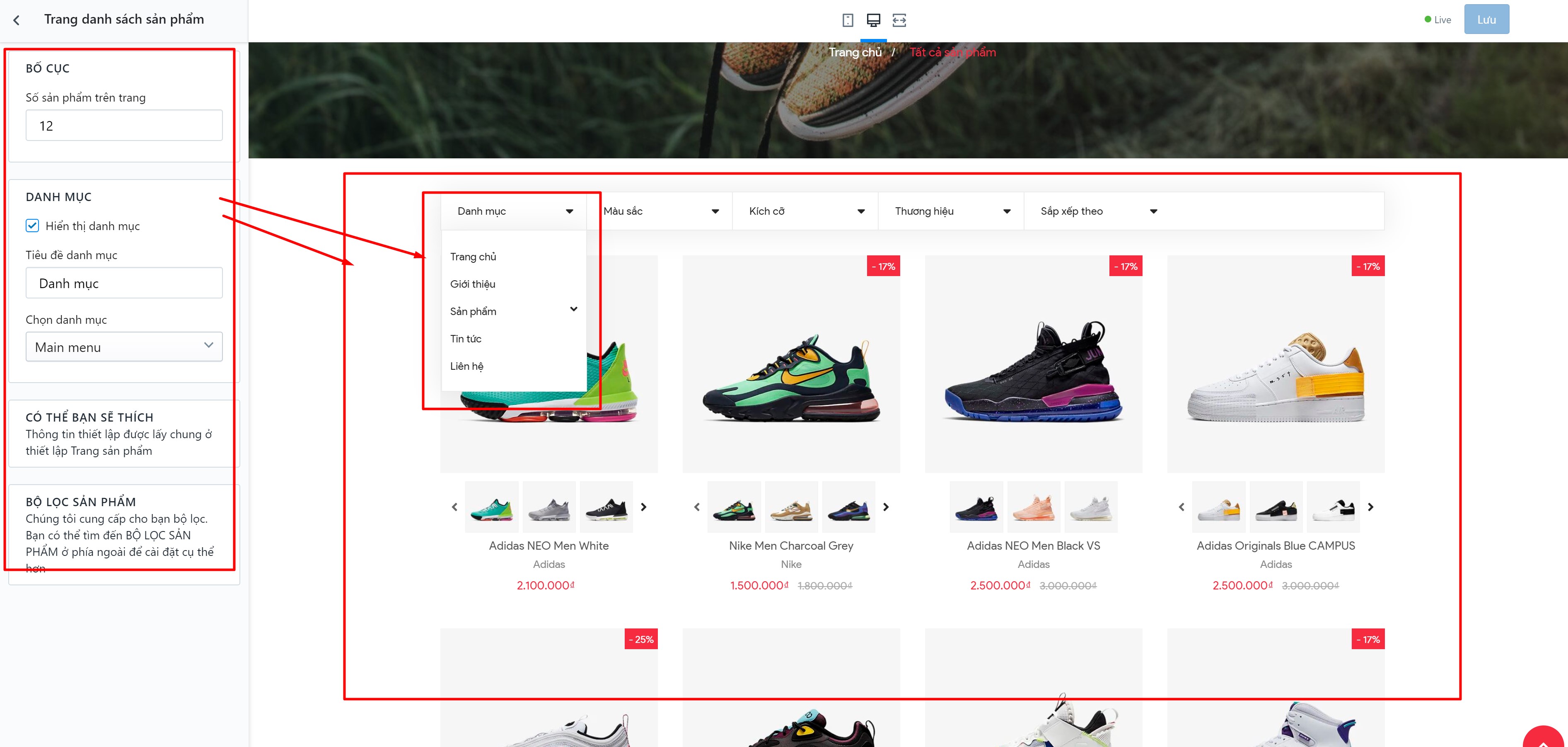Select 'Trang chủ' in the Danh mục menu
Image resolution: width=1568 pixels, height=747 pixels.
473,257
